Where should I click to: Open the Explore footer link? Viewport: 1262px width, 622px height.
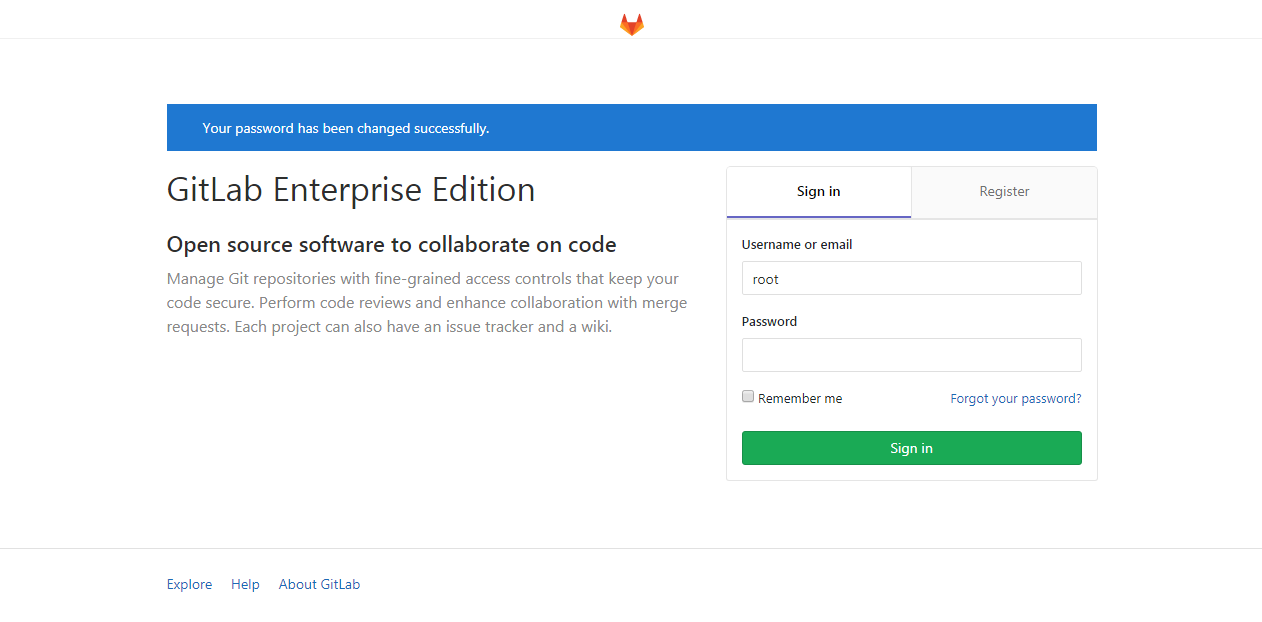tap(189, 584)
